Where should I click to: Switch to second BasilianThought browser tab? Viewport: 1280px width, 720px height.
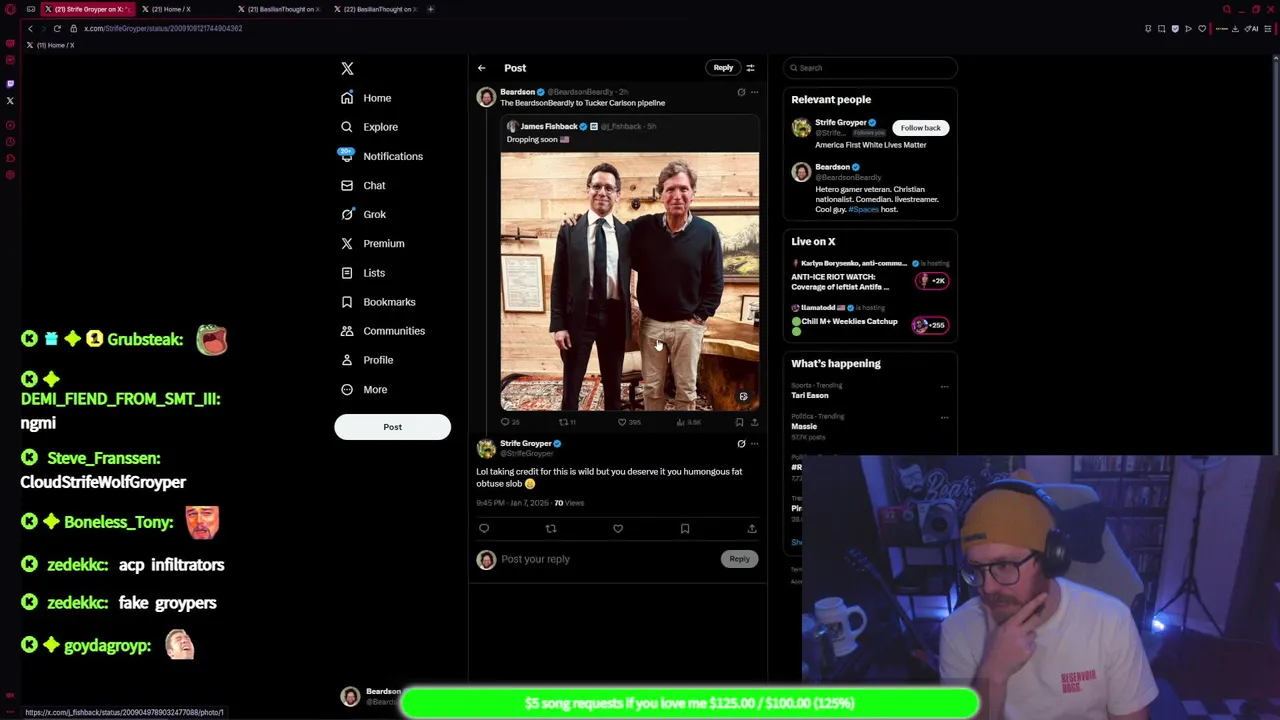376,9
